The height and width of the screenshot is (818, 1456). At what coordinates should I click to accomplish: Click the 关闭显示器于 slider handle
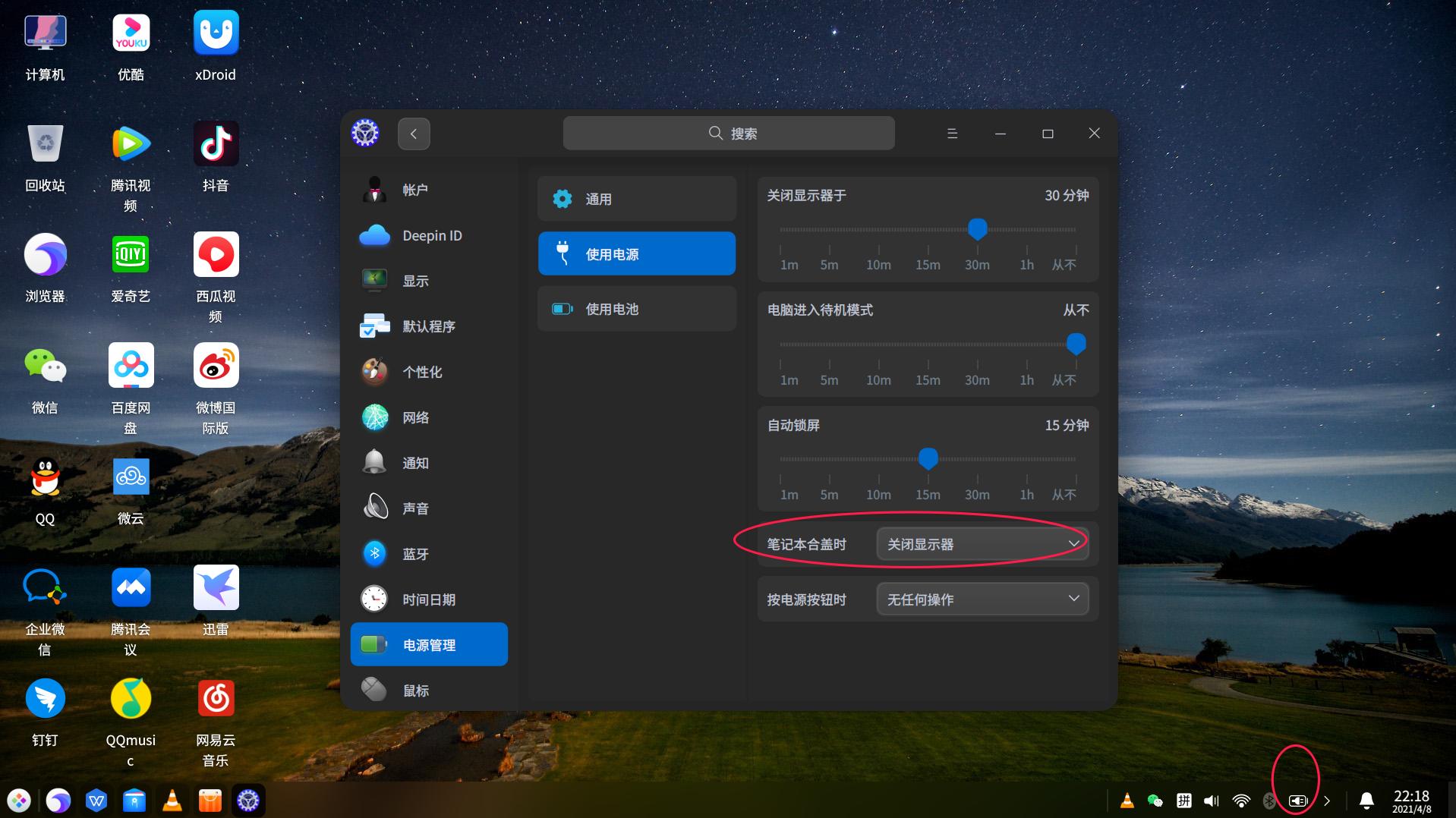(978, 228)
